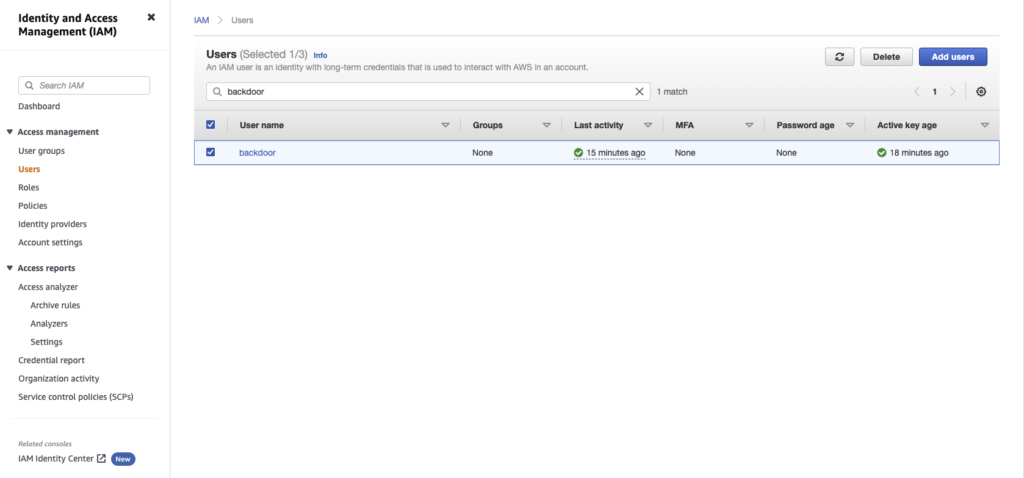Open Analyzers under Access analyzer

(x=49, y=323)
